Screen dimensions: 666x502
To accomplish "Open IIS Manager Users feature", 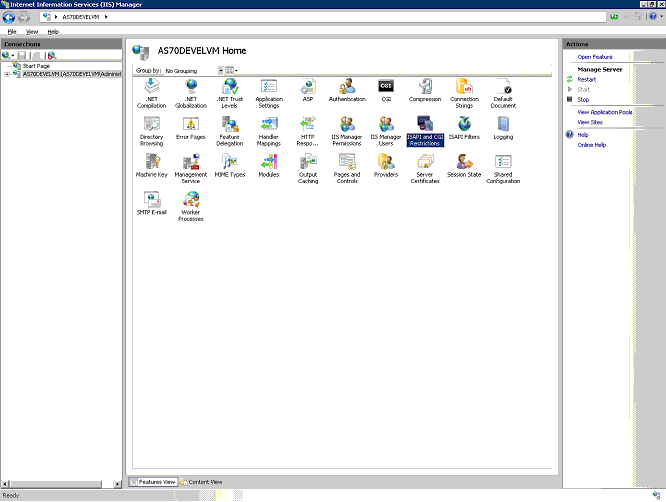I will (386, 132).
